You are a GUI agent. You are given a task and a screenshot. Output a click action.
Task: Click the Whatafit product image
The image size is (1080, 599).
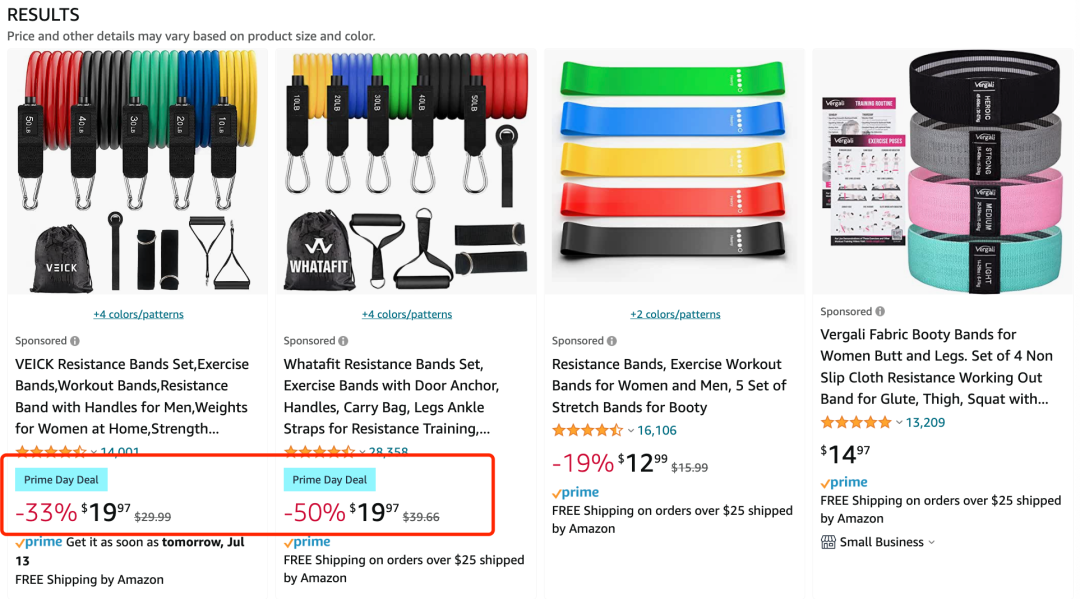406,172
